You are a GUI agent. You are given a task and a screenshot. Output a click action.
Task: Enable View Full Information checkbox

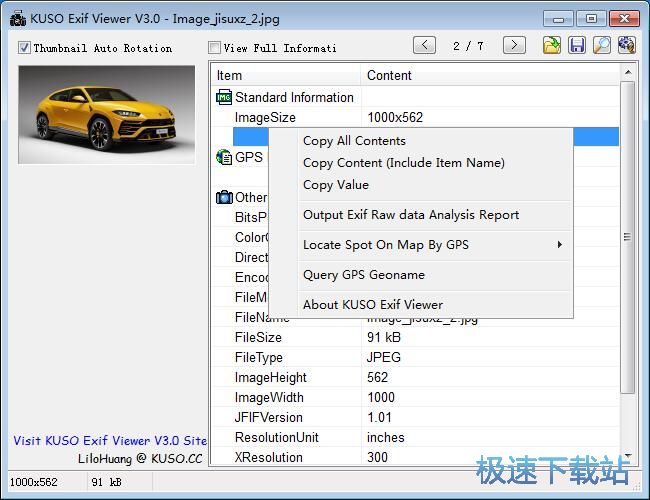click(x=214, y=48)
